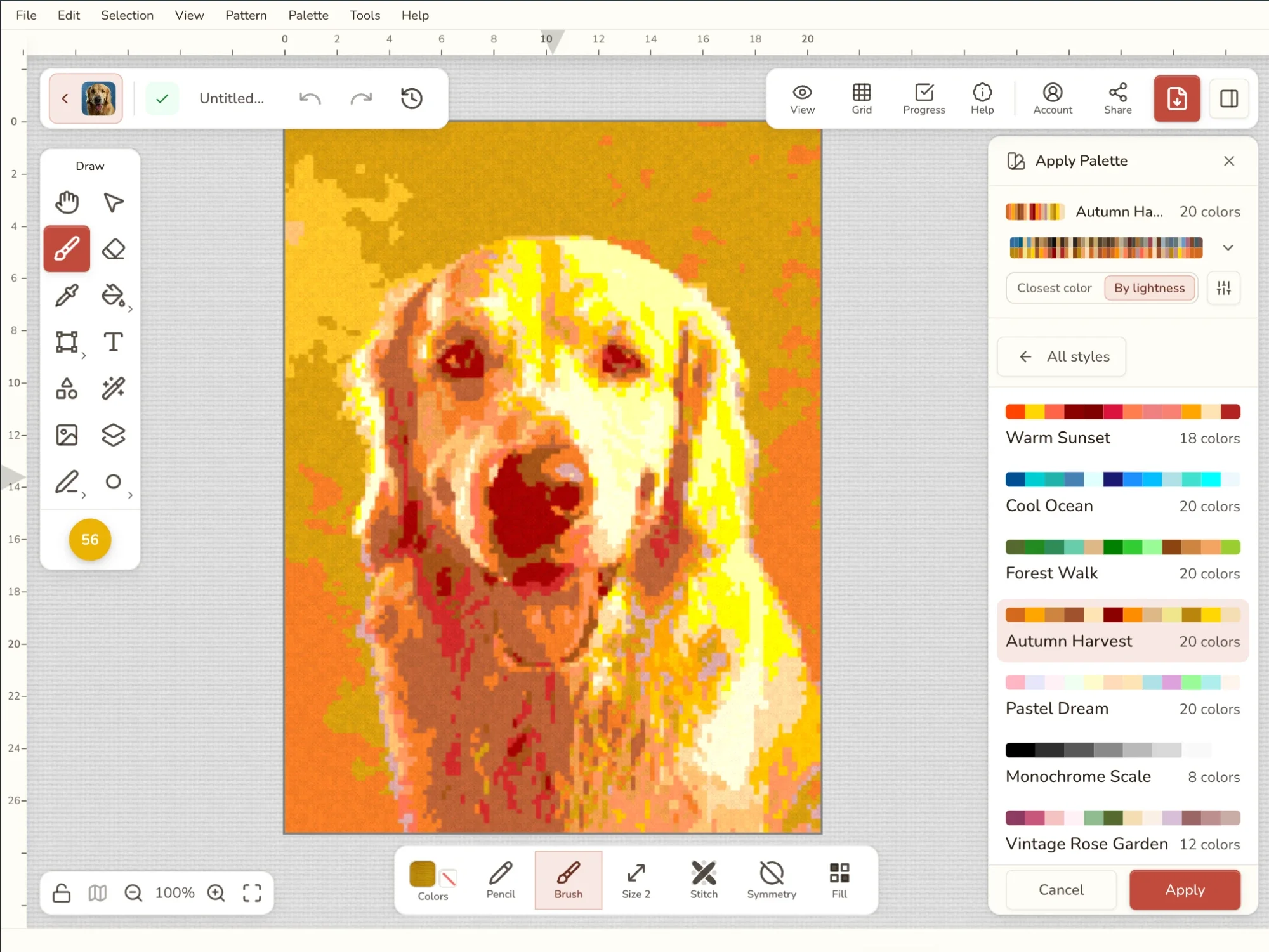Zoom out with the minus magnifier
1269x952 pixels.
133,893
